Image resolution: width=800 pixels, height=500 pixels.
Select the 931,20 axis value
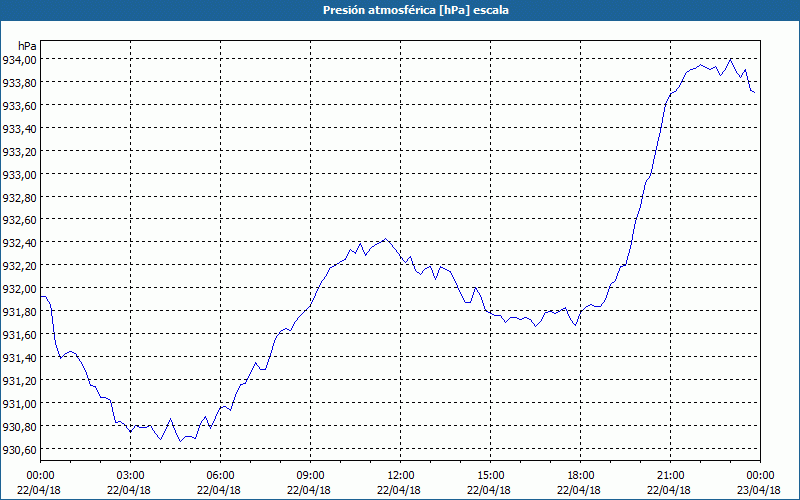[19, 381]
